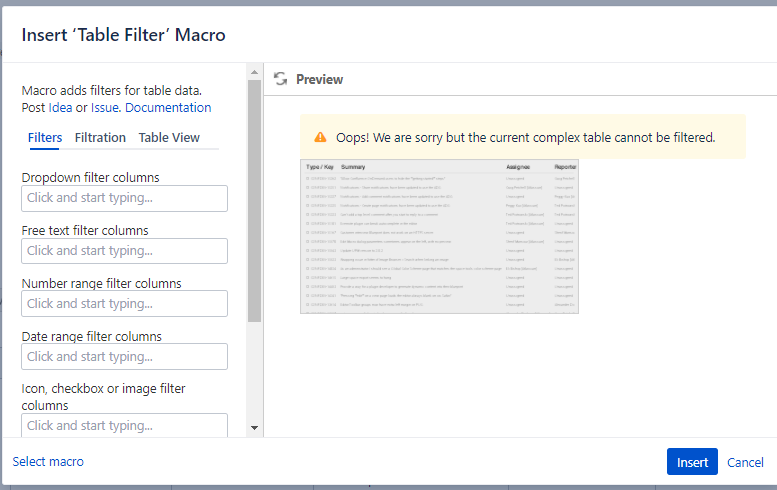Open Dropdown filter columns field

coord(124,198)
